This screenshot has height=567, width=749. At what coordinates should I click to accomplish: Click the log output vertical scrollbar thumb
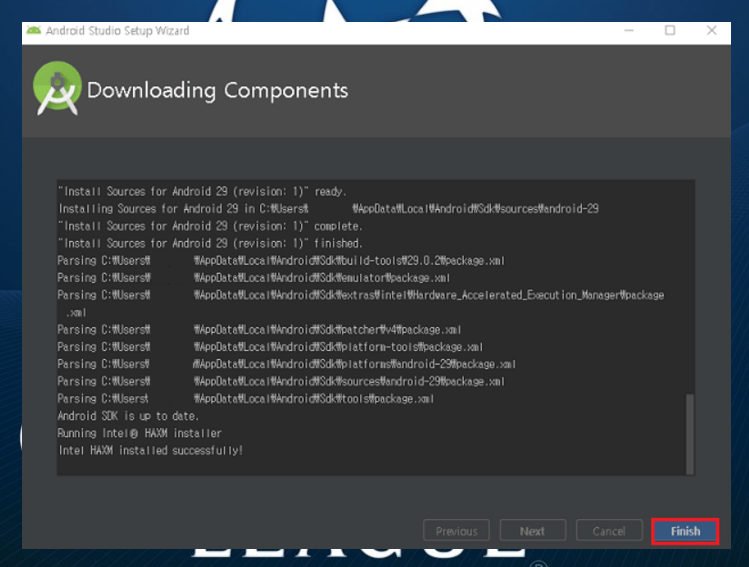[689, 434]
